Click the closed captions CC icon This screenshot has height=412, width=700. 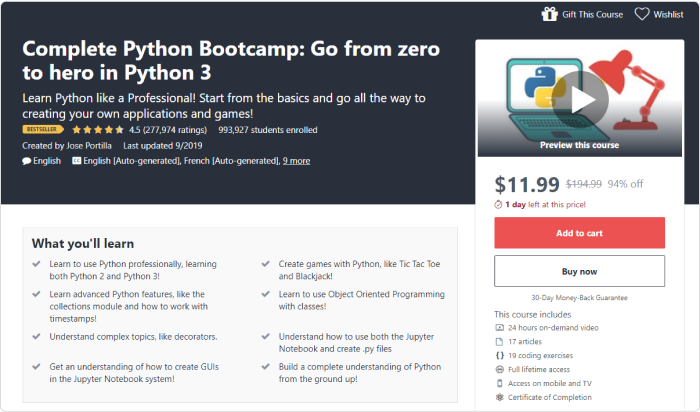[76, 161]
